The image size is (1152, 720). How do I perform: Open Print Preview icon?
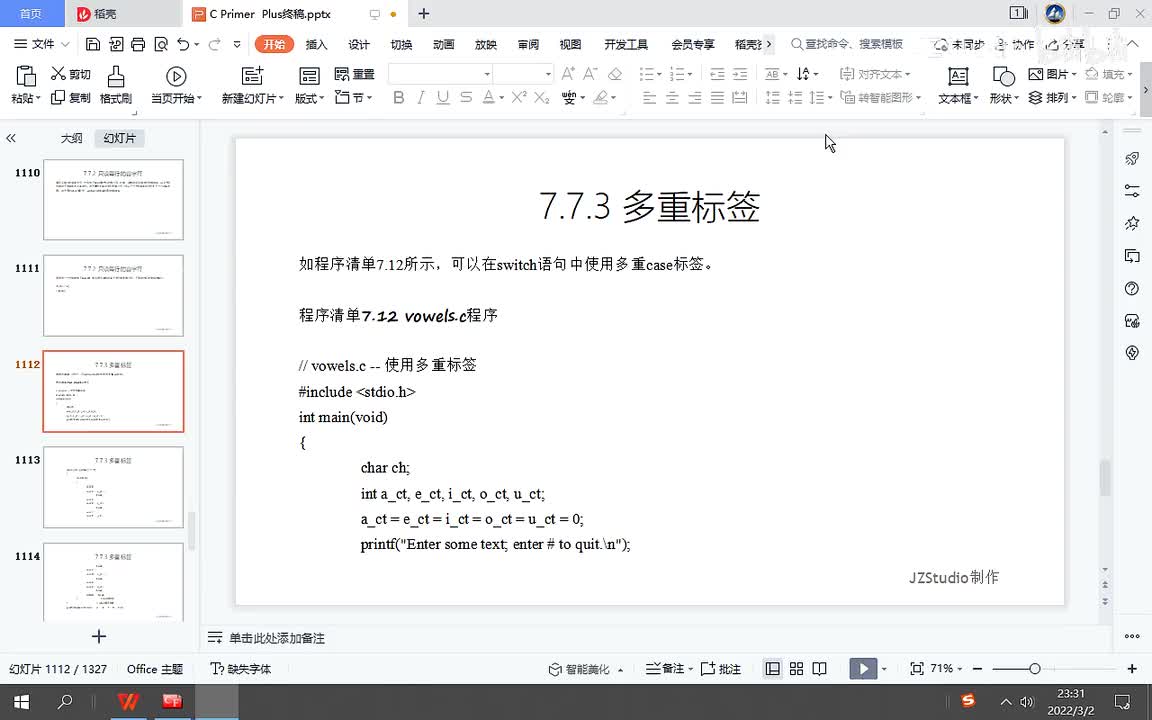[161, 44]
